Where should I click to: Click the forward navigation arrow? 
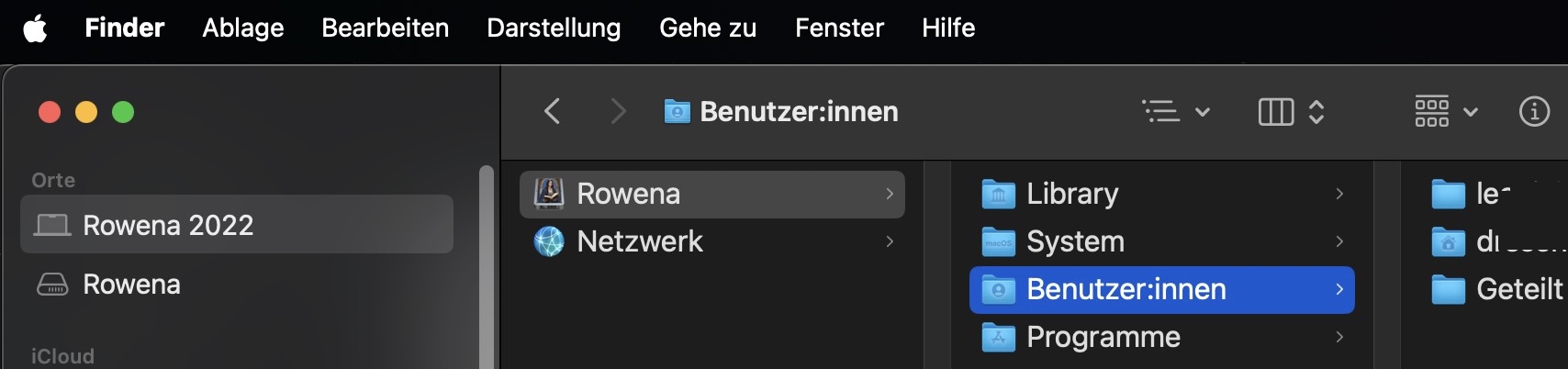pos(618,112)
